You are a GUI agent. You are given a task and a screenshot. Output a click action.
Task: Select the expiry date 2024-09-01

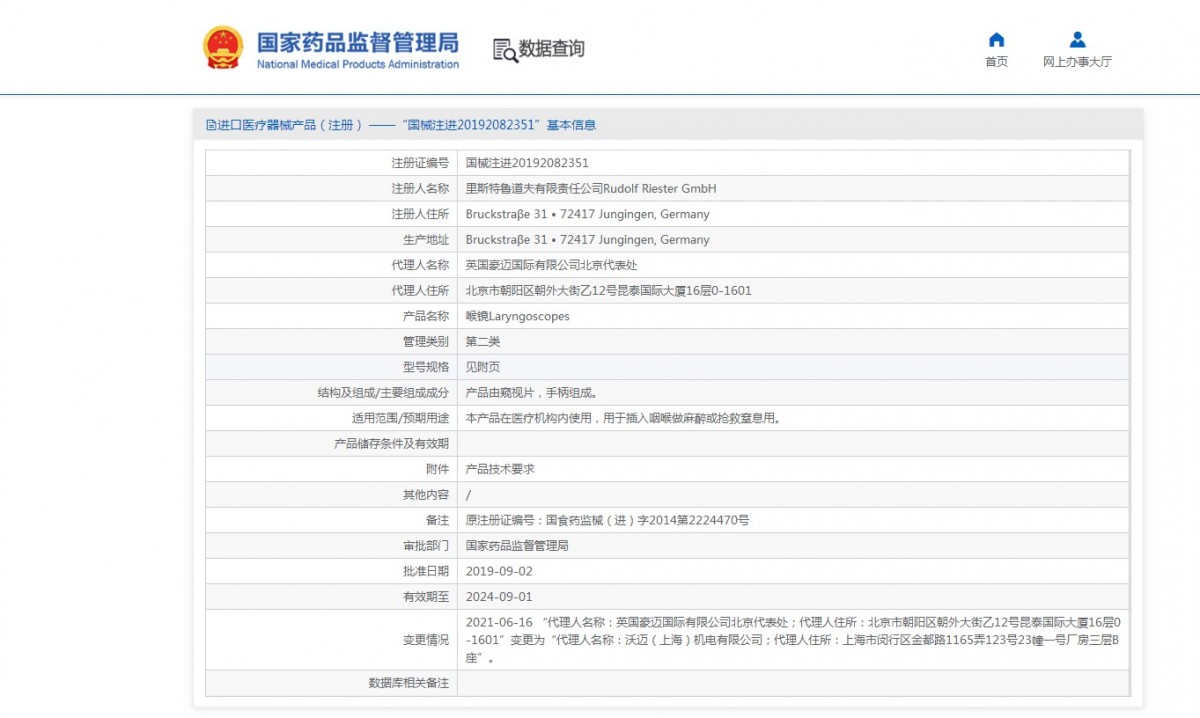[x=793, y=597]
